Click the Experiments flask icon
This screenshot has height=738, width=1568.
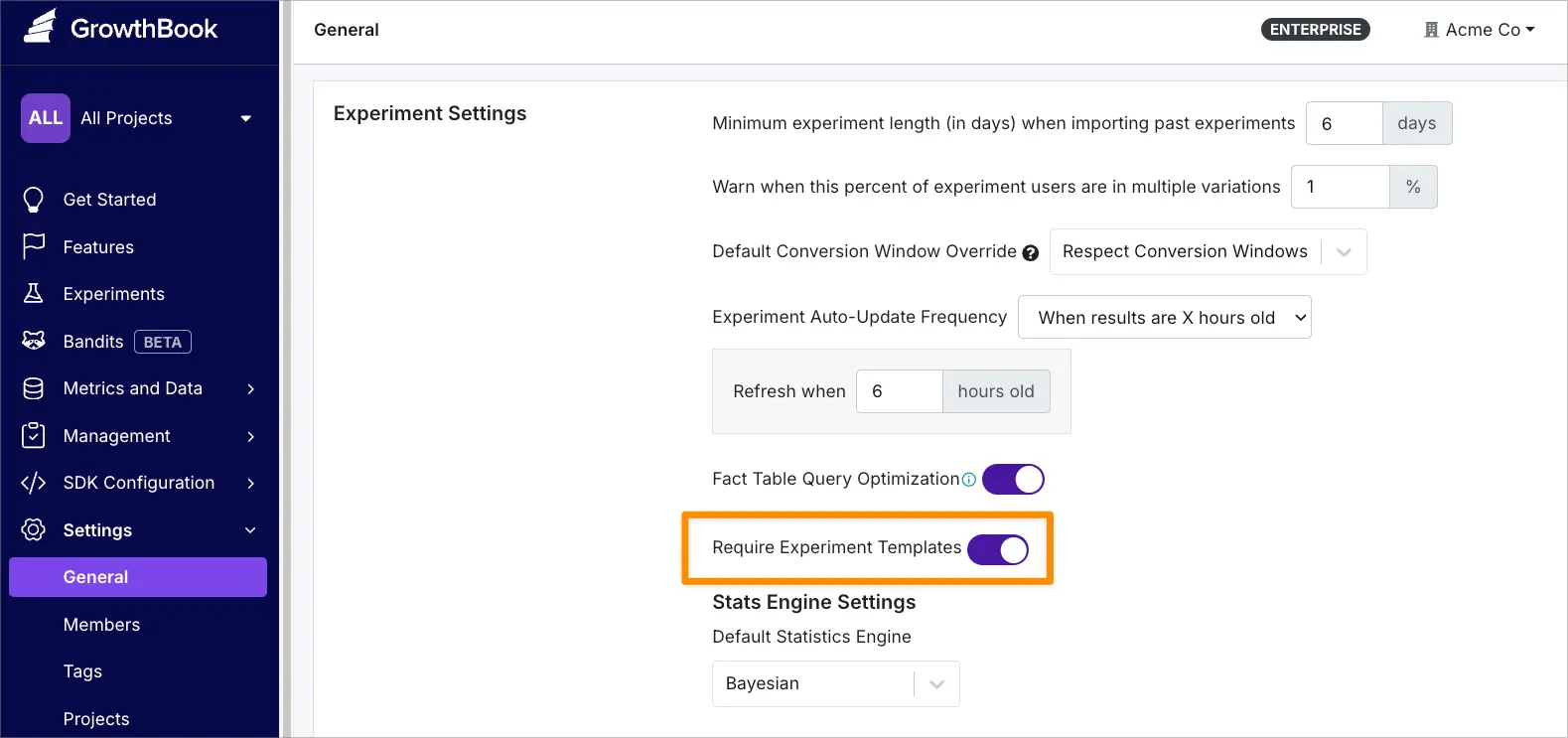point(34,293)
